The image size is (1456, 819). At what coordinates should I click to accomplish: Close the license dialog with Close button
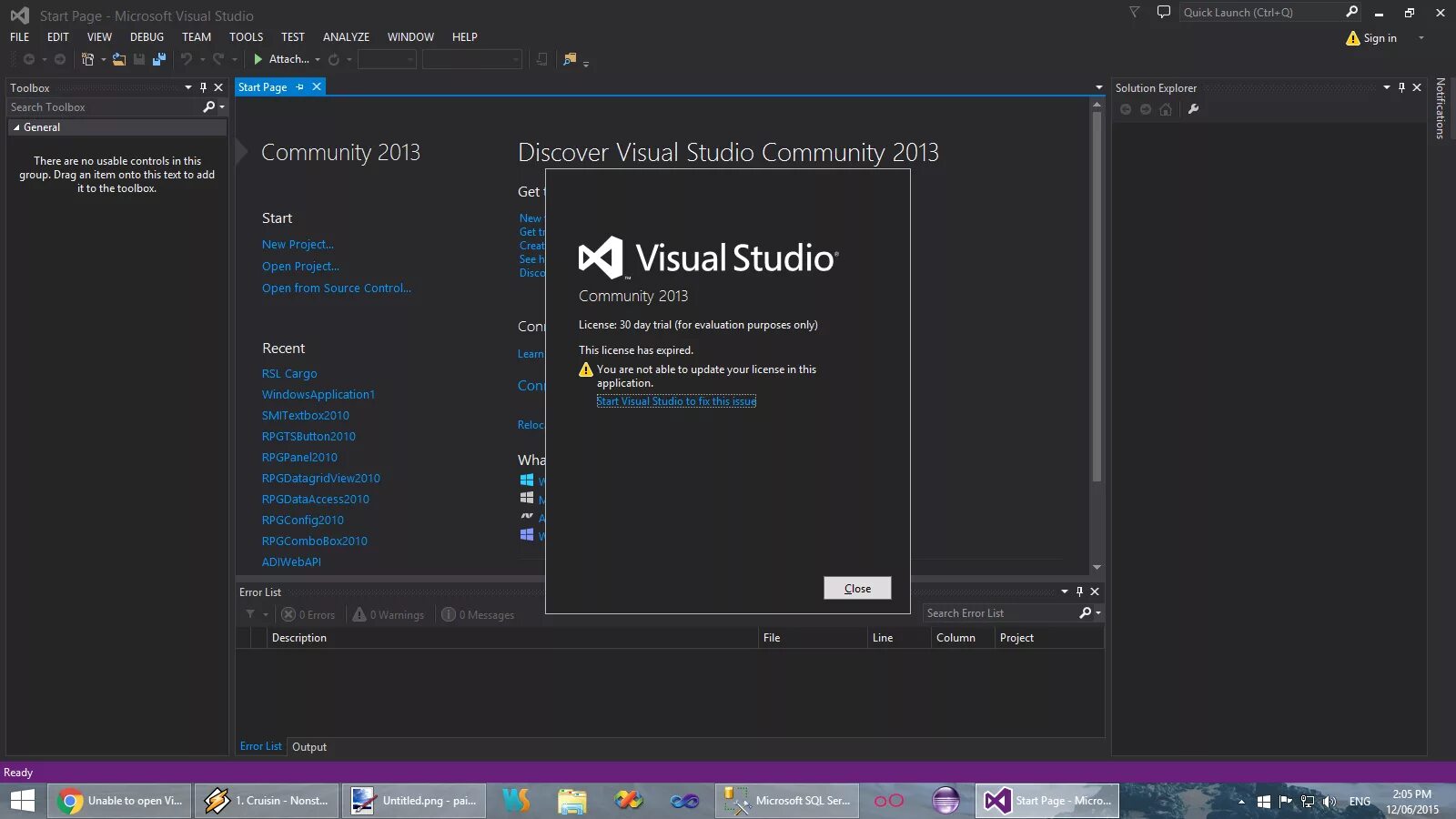point(857,589)
